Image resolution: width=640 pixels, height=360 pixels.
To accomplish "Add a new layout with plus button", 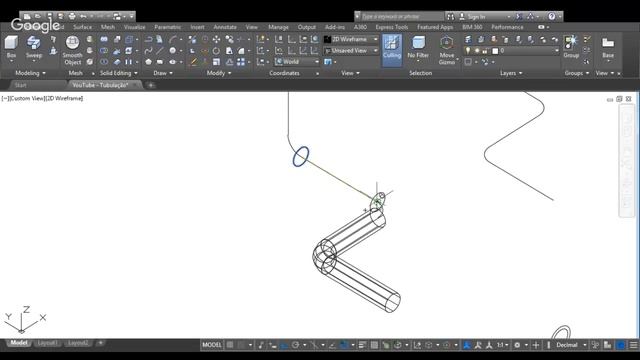I will (100, 343).
